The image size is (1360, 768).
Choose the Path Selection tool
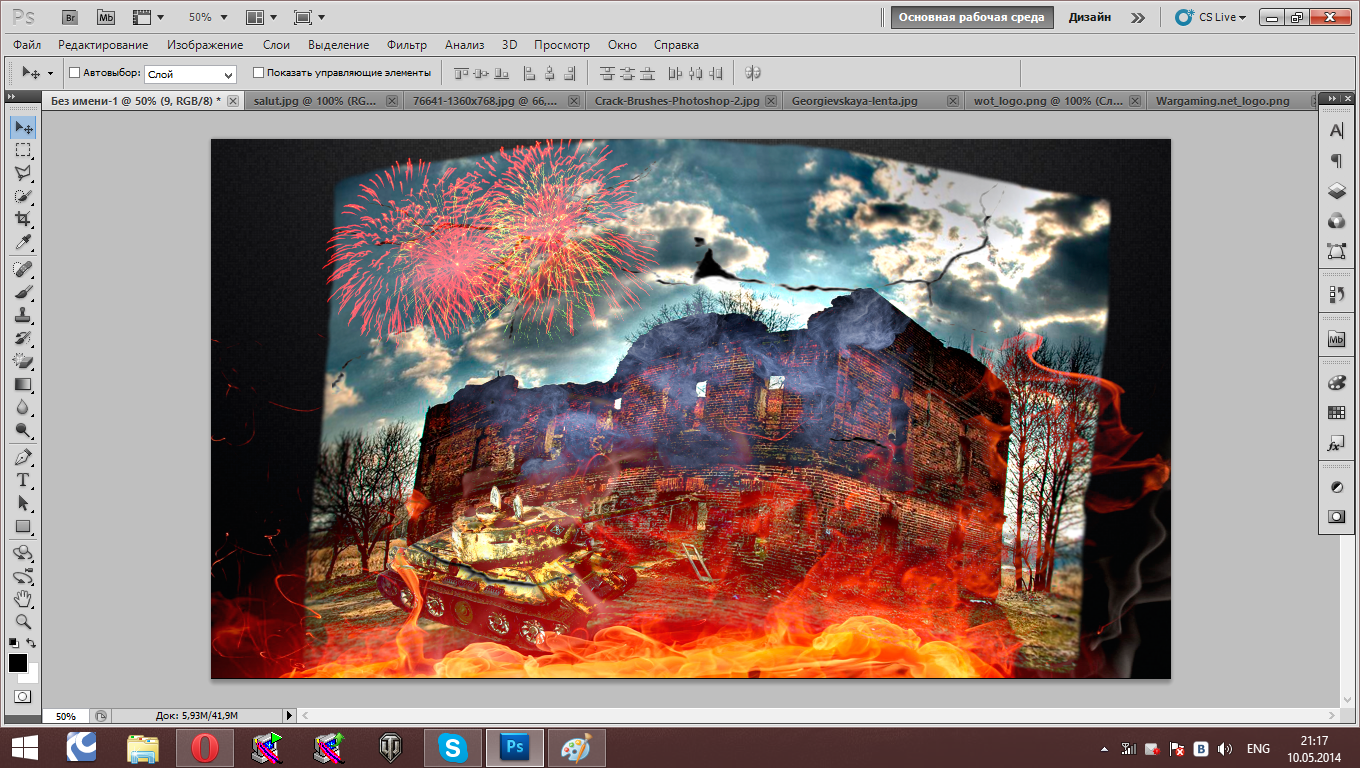tap(23, 503)
